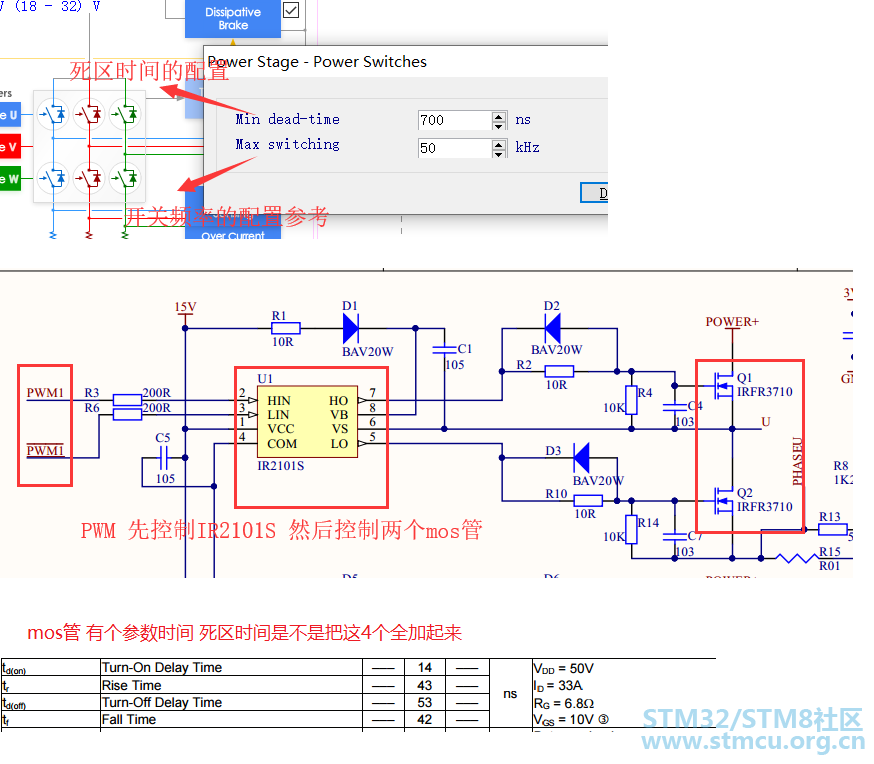Toggle the Dissipative Brake checkbox
Viewport: 874px width, 764px height.
[292, 10]
